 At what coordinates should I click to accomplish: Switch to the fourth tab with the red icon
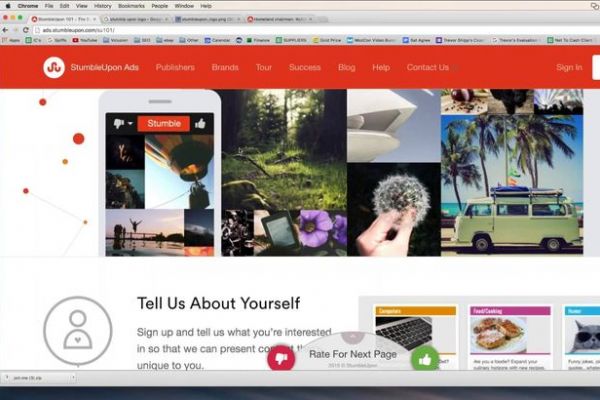(x=280, y=19)
